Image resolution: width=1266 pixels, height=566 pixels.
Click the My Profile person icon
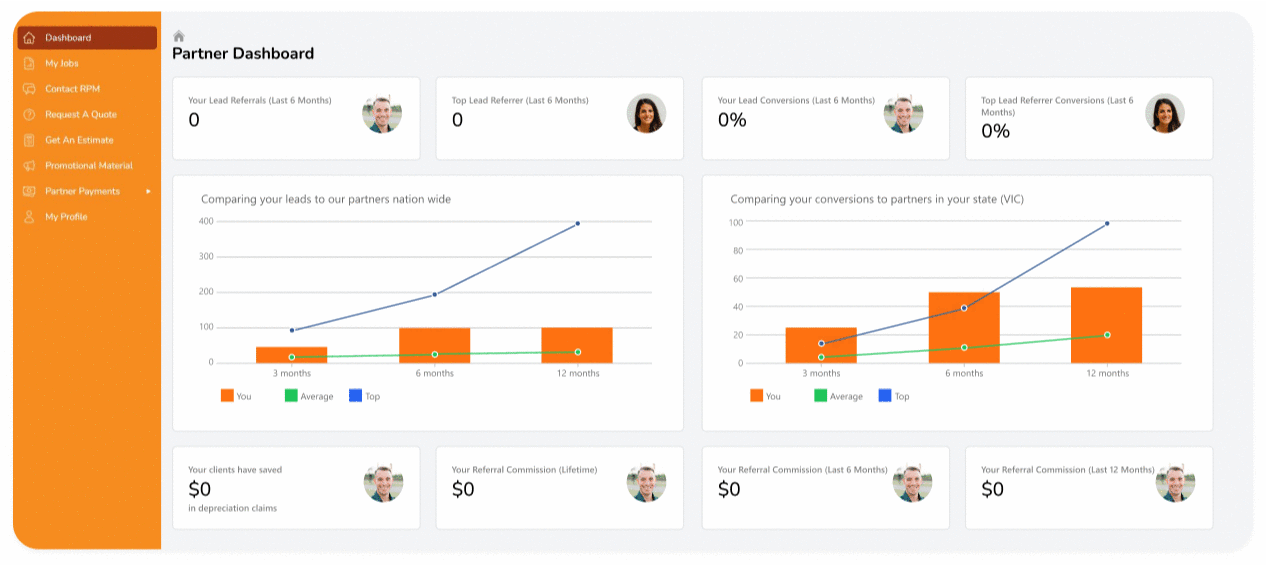(29, 217)
